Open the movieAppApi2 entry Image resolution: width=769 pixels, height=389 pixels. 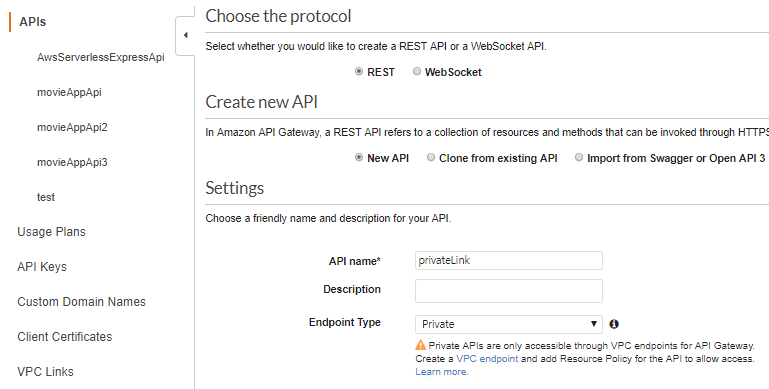pos(72,128)
